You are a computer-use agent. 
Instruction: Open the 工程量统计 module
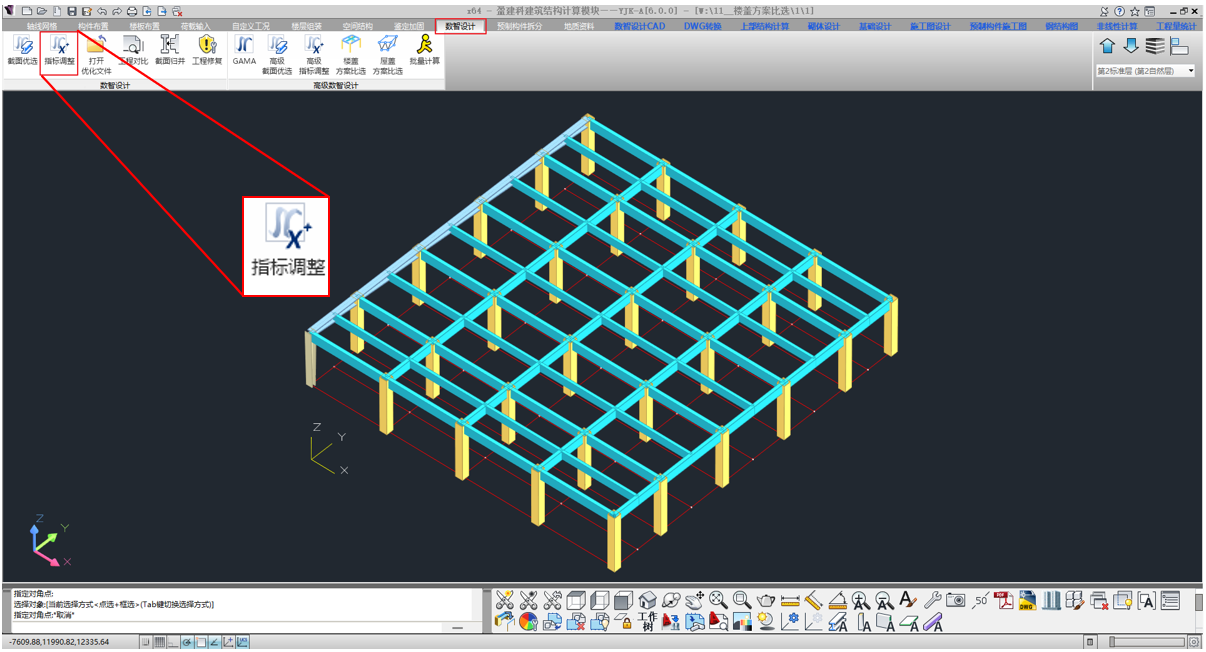(x=1177, y=26)
